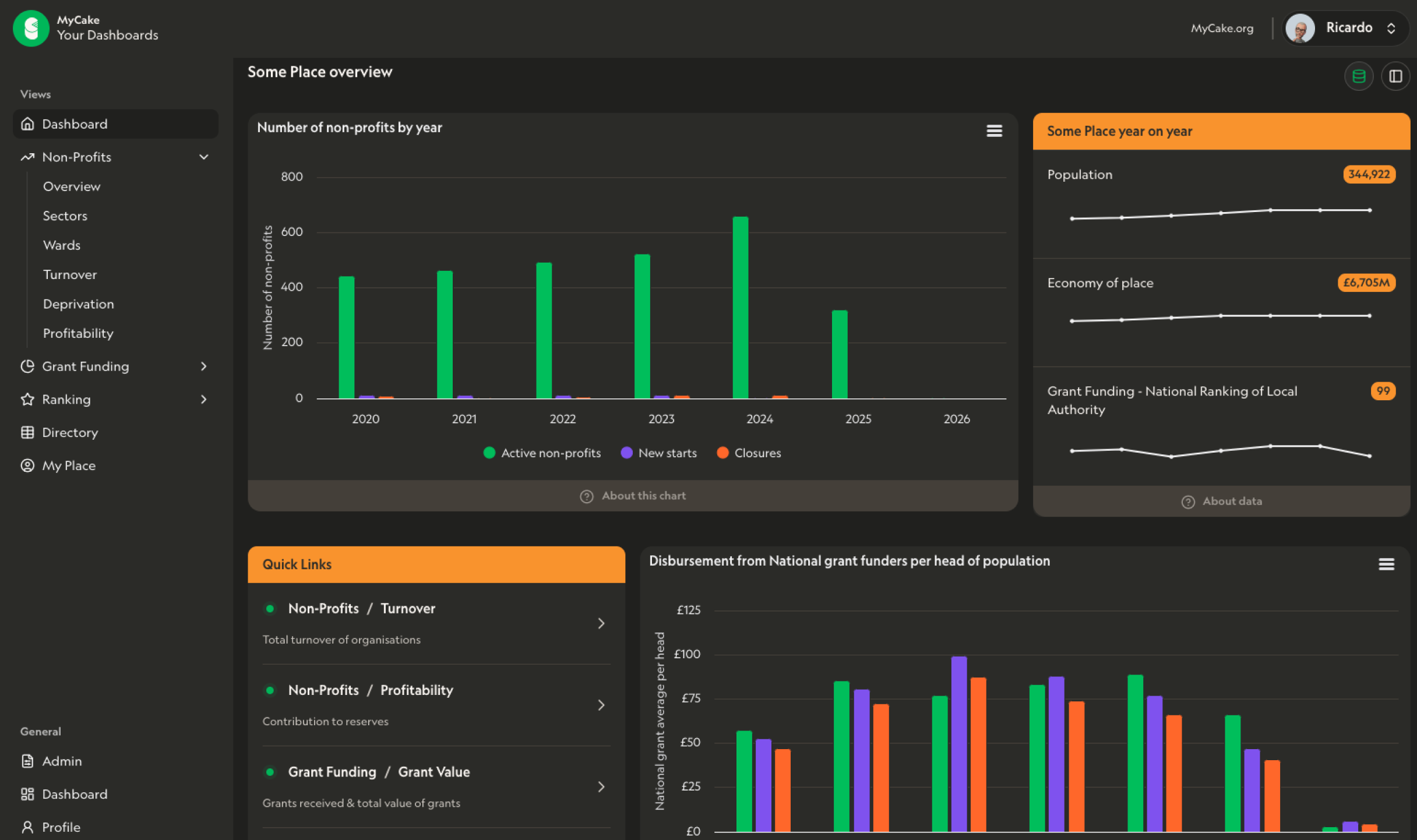Open the Overview sub-item
Screen dimensions: 1417x840
coord(72,186)
